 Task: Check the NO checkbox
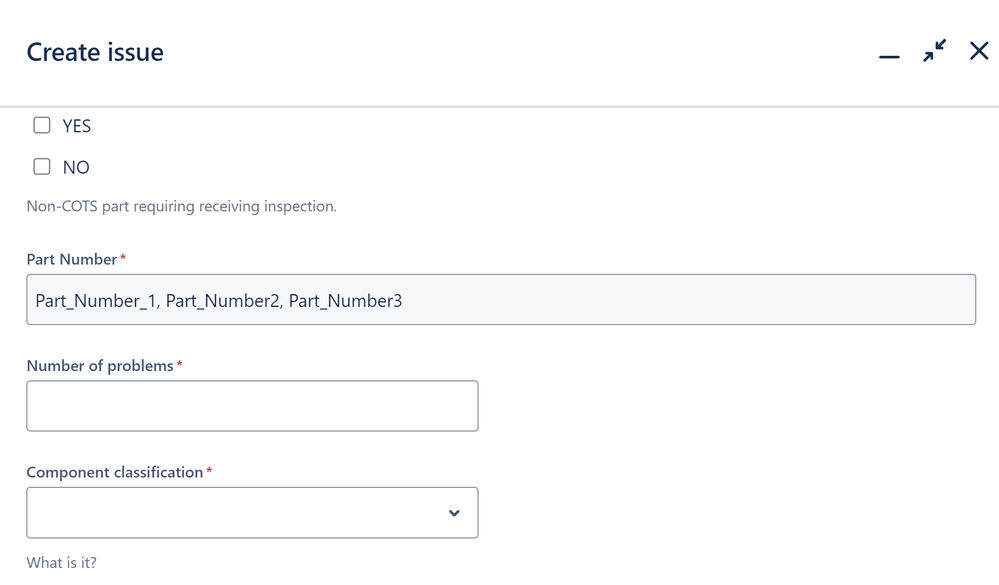(x=42, y=167)
